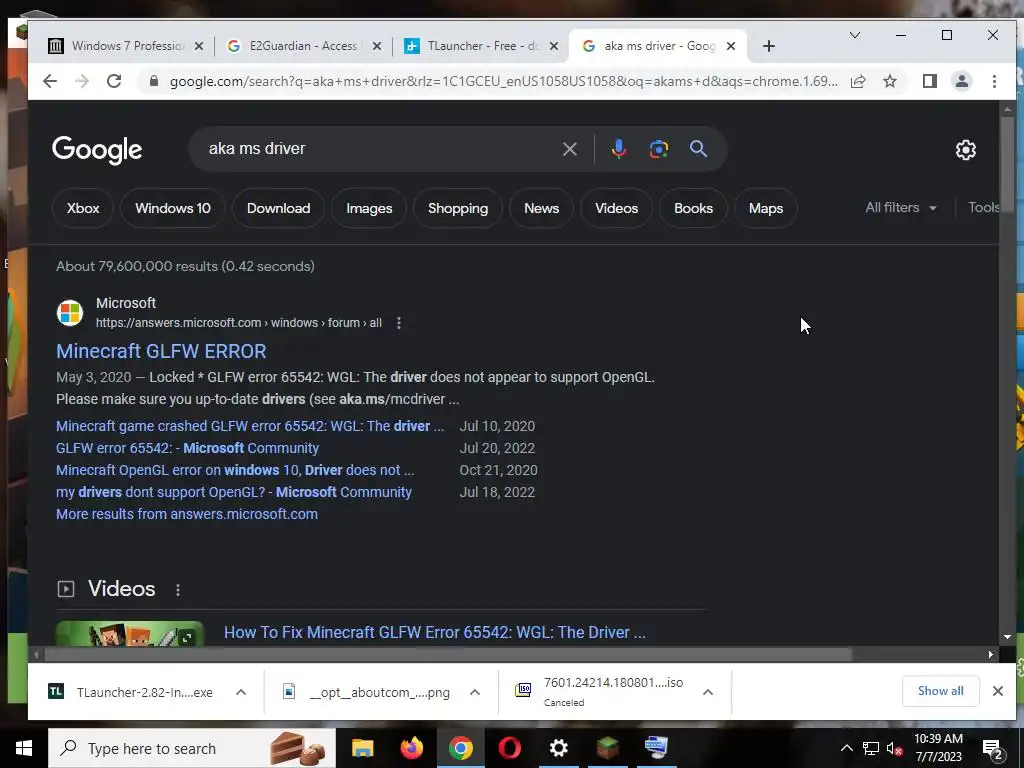Open the Videos section options menu

[178, 590]
